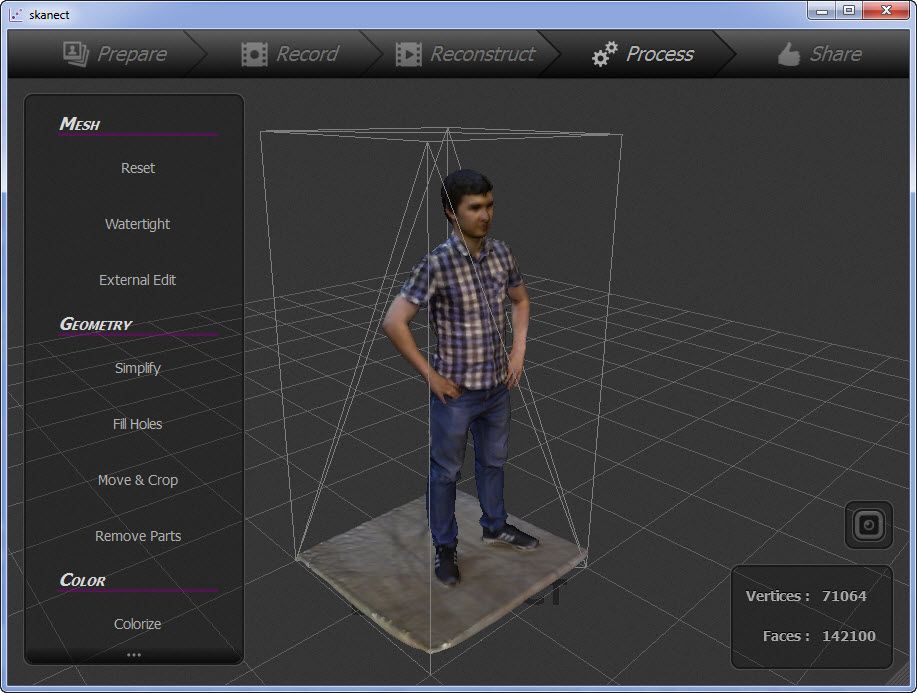Viewport: 917px width, 693px height.
Task: Click the skanect app icon in title bar
Action: pyautogui.click(x=15, y=14)
